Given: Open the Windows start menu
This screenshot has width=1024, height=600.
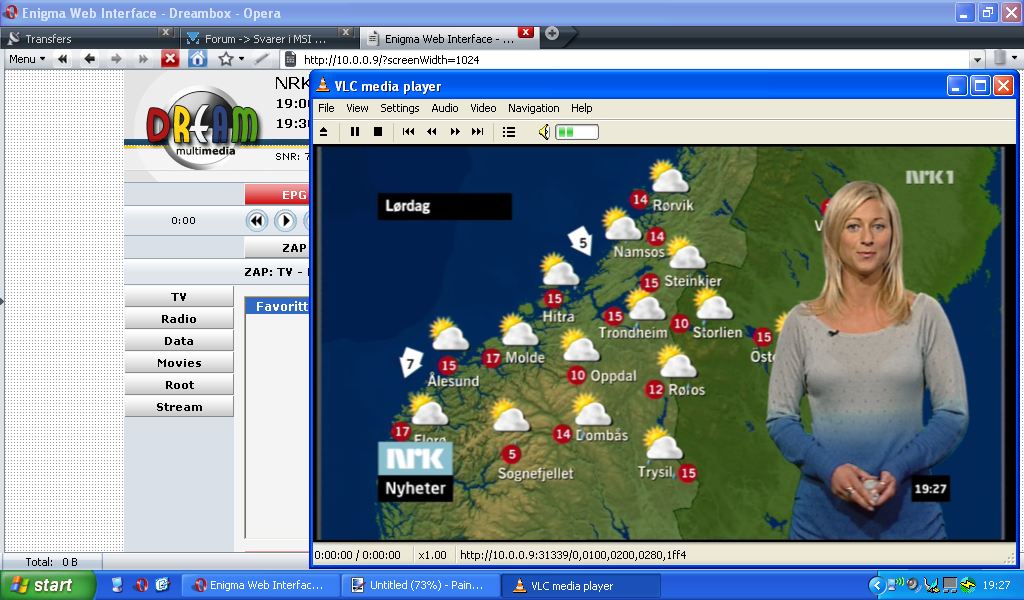Looking at the screenshot, I should click(x=48, y=585).
